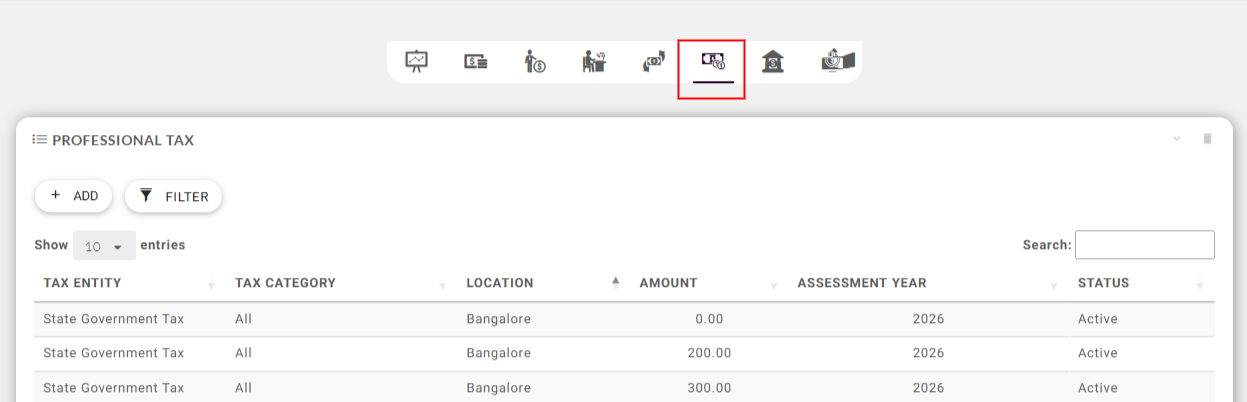Sort table by Amount column
This screenshot has height=402, width=1247.
pos(668,283)
